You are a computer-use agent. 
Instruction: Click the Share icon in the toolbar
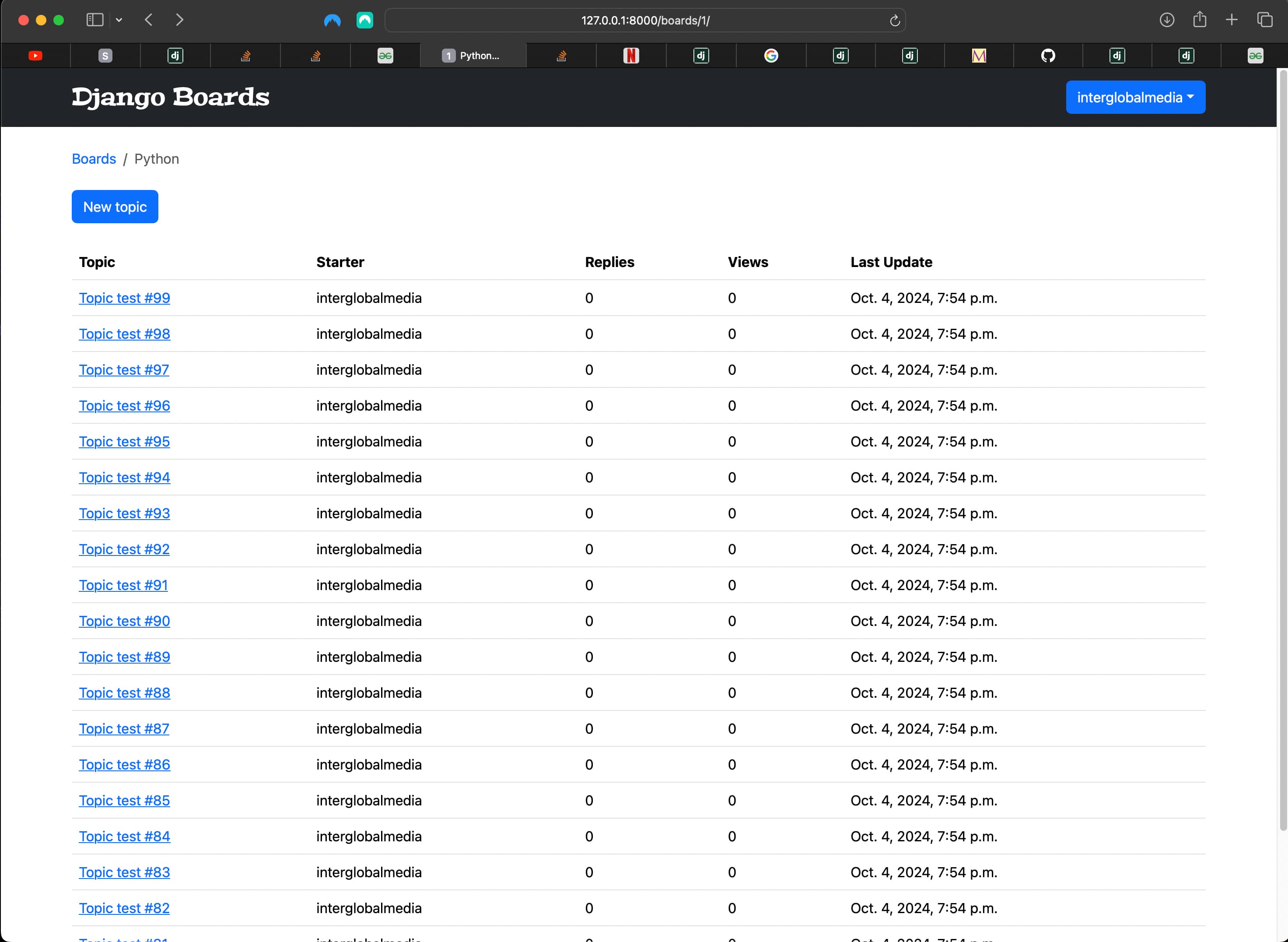(1200, 19)
